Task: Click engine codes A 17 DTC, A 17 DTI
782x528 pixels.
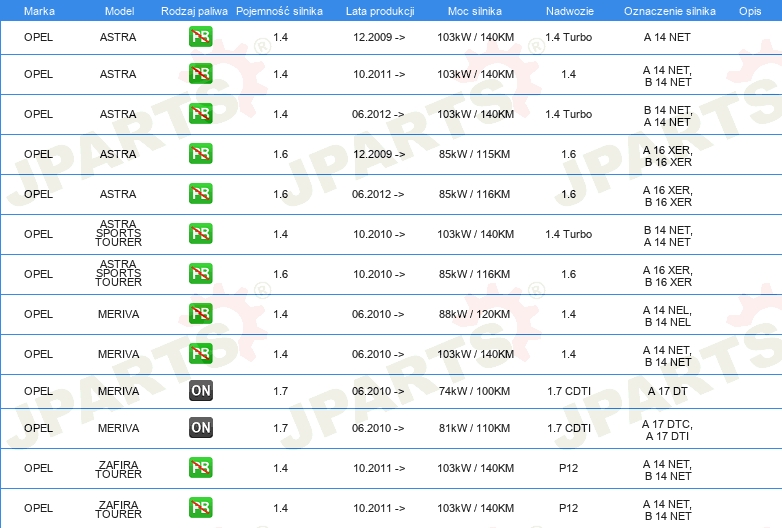Action: (667, 430)
